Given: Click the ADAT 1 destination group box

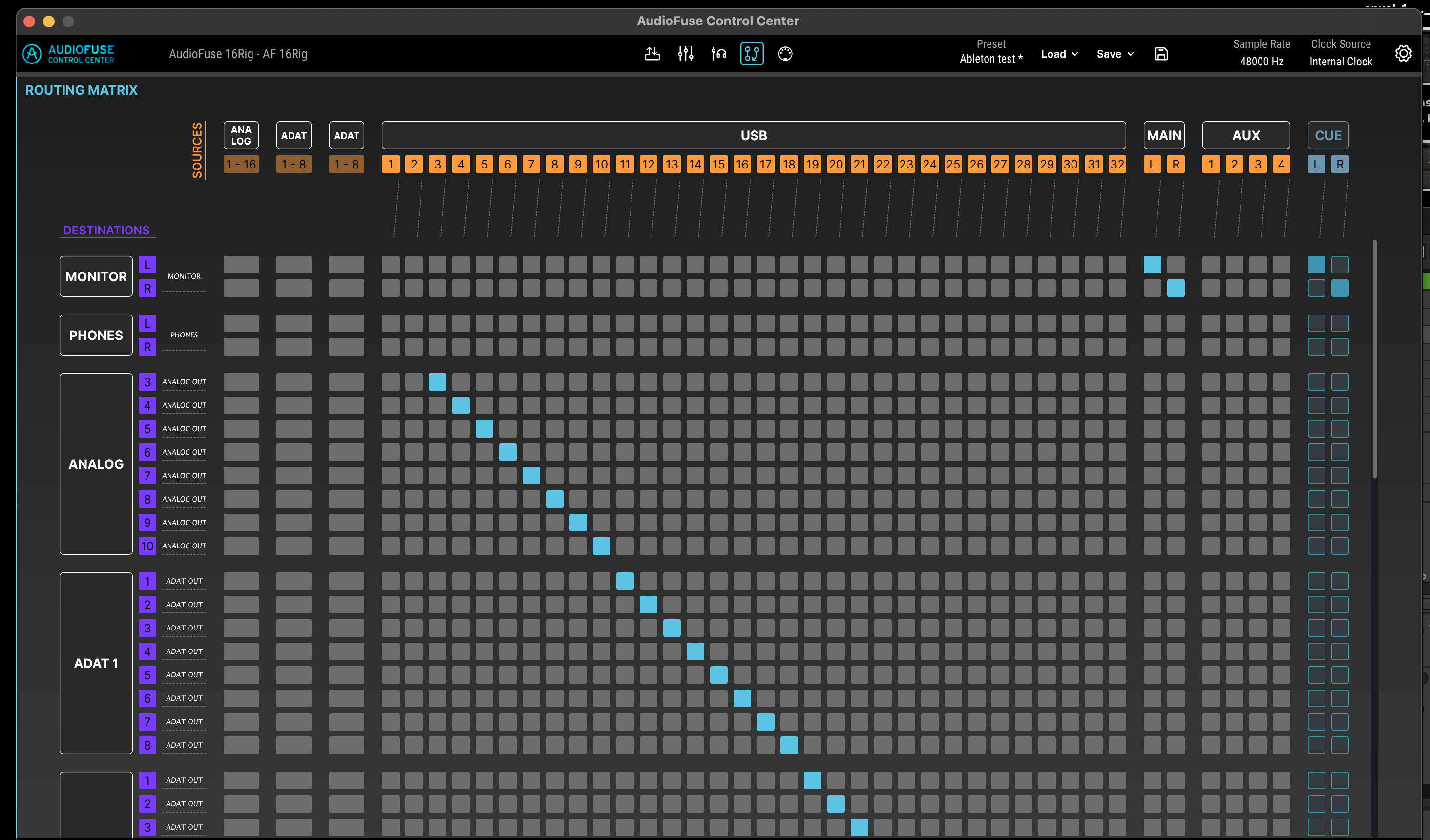Looking at the screenshot, I should point(96,663).
